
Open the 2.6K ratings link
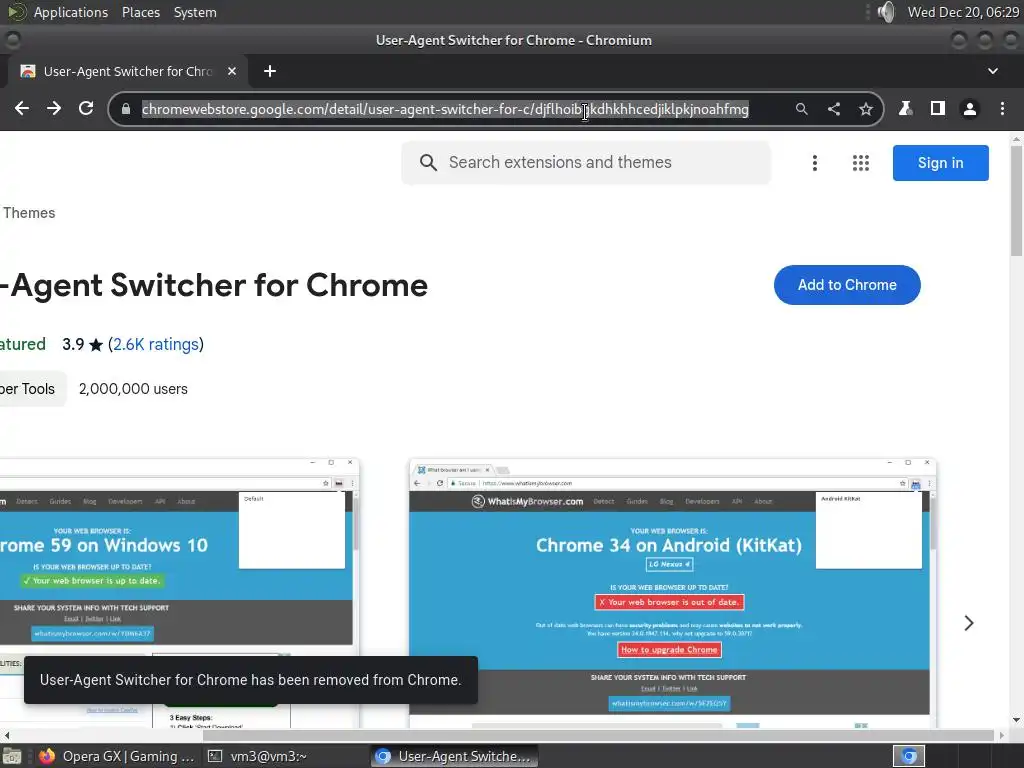coord(156,344)
